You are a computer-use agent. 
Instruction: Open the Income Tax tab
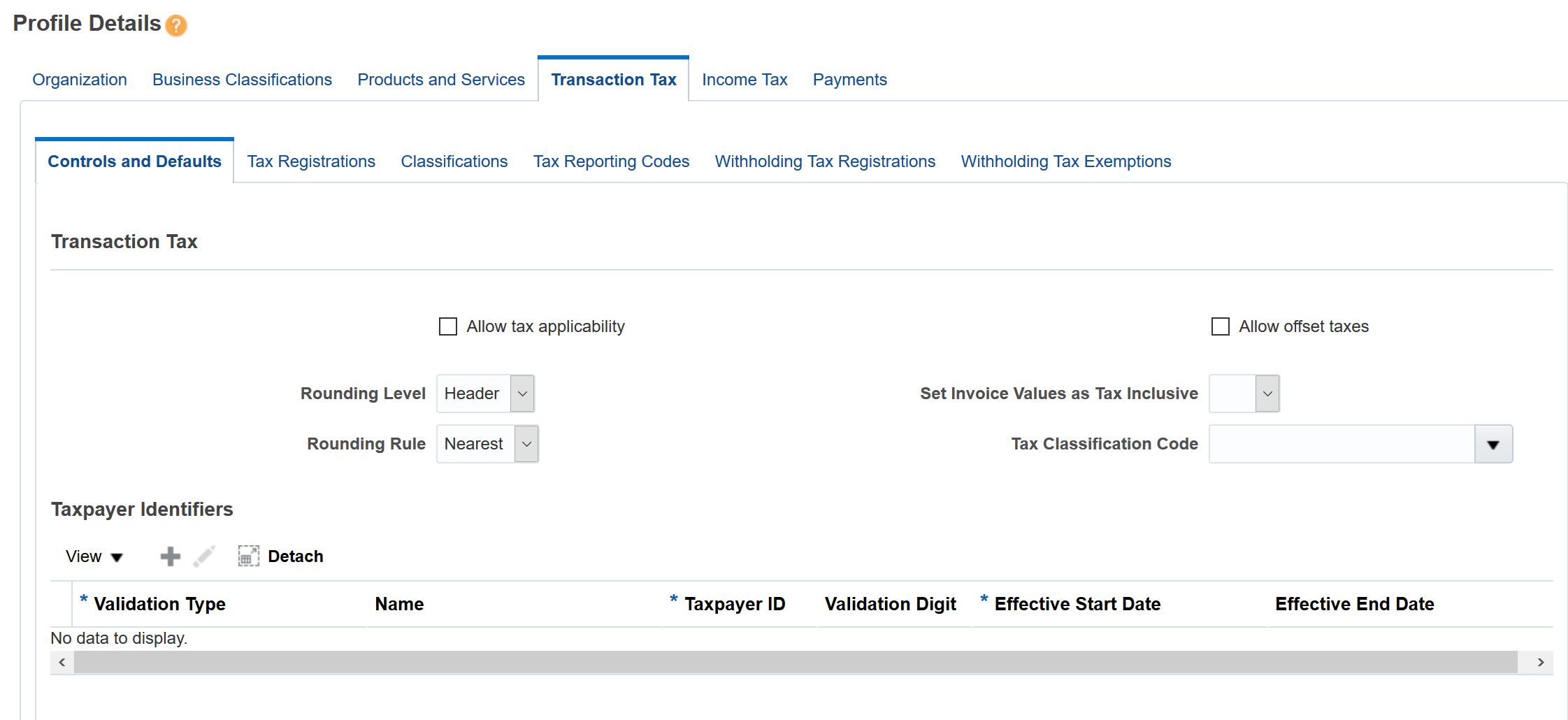click(745, 80)
